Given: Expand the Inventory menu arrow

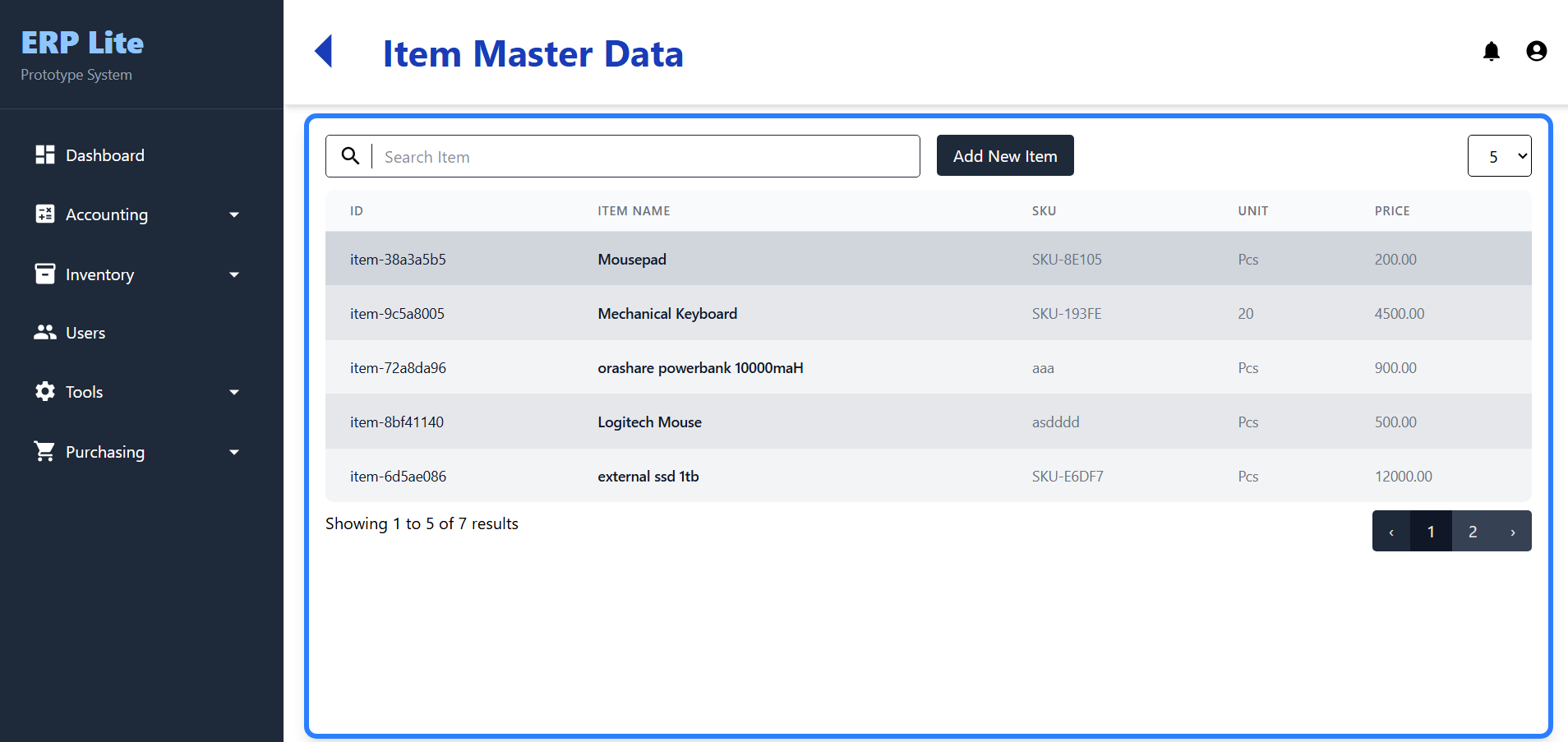Looking at the screenshot, I should (x=234, y=275).
